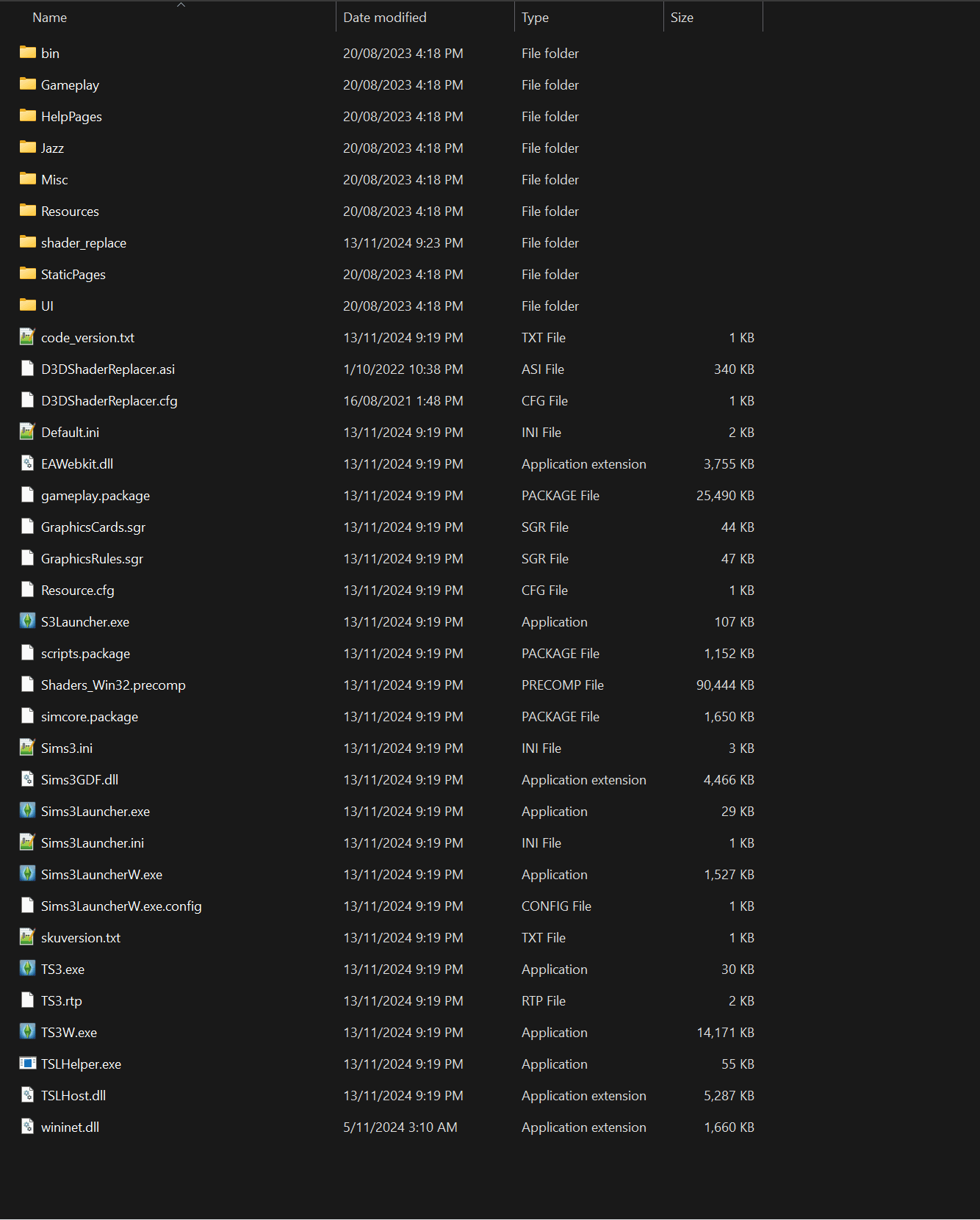Select the skuversion.txt file icon
Screen dimensions: 980x1220
coord(28,937)
